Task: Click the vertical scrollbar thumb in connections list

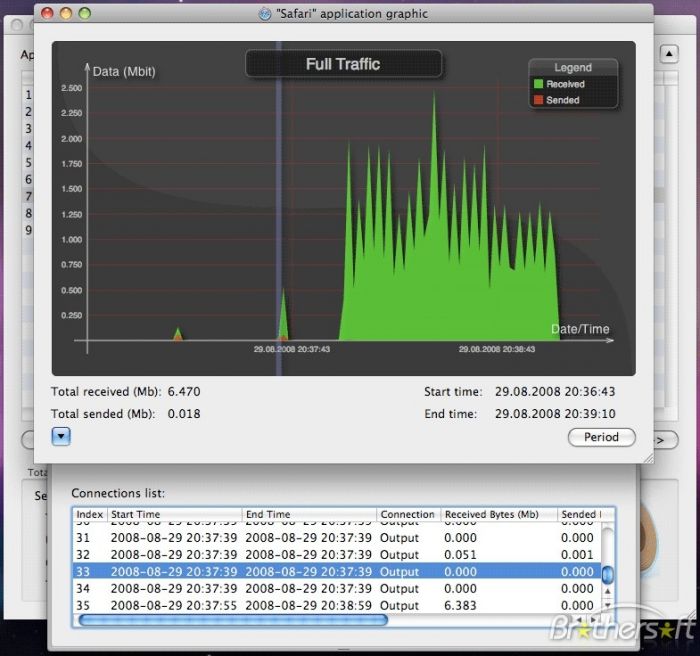Action: [x=608, y=575]
